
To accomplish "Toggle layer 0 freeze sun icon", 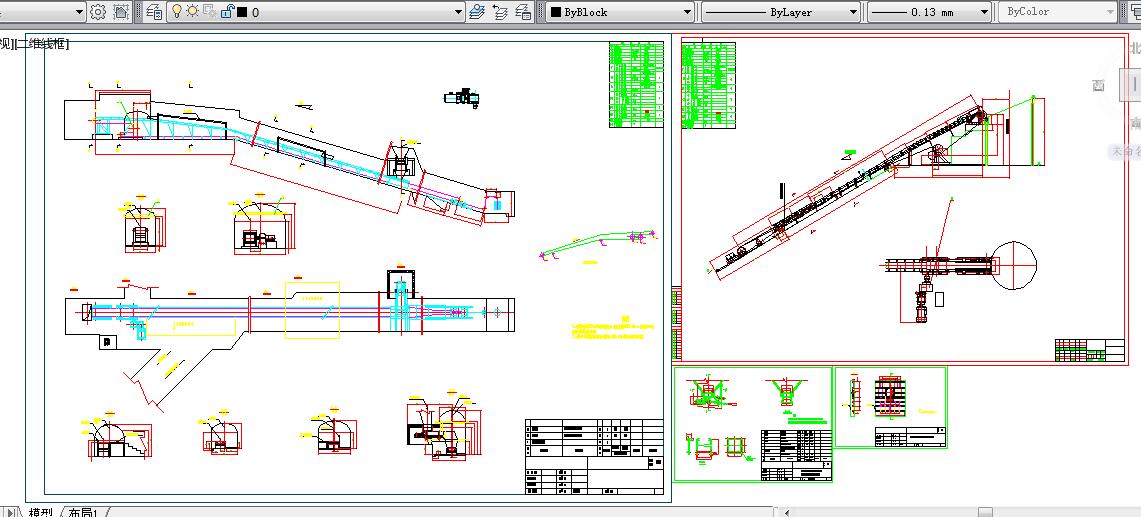I will click(x=193, y=12).
